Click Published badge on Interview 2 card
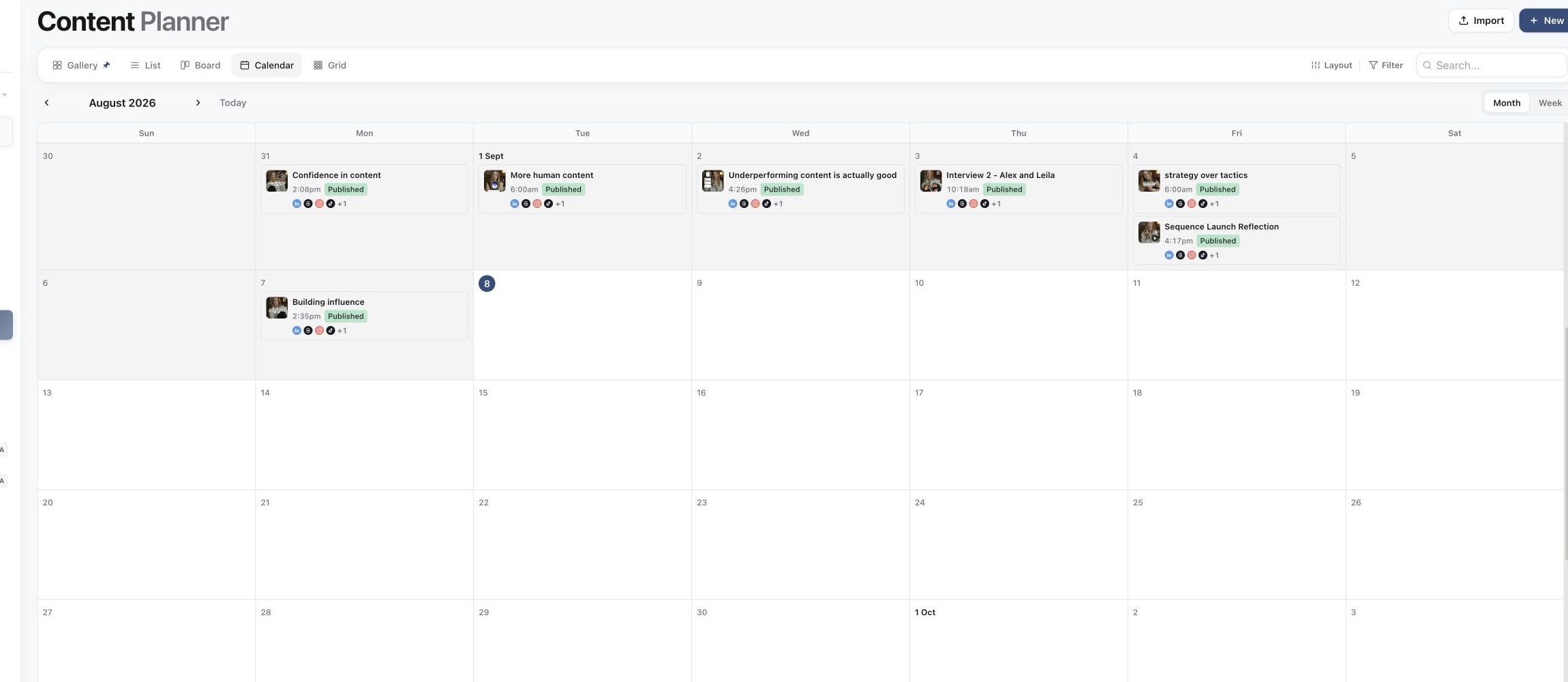This screenshot has width=1568, height=682. click(x=1004, y=190)
